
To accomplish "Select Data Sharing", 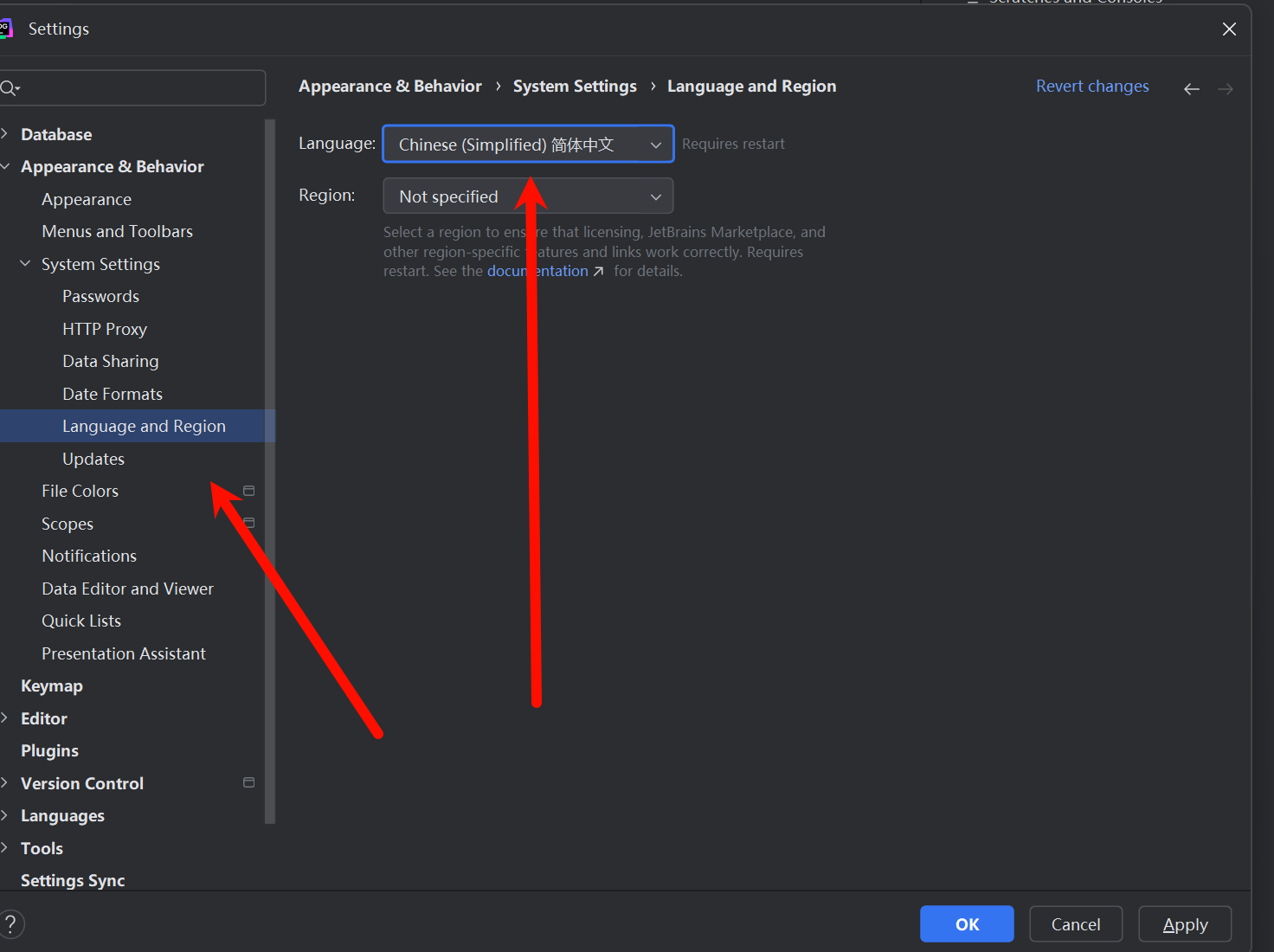I will (111, 361).
